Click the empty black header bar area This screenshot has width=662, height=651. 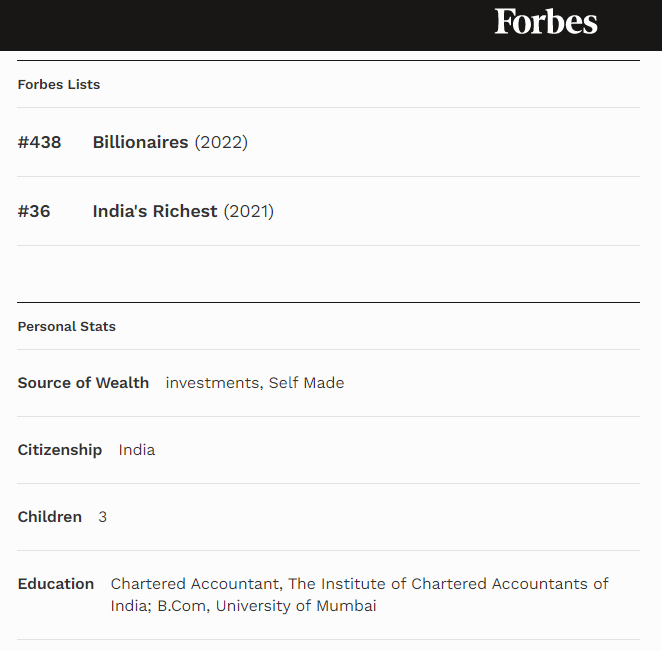pyautogui.click(x=245, y=25)
